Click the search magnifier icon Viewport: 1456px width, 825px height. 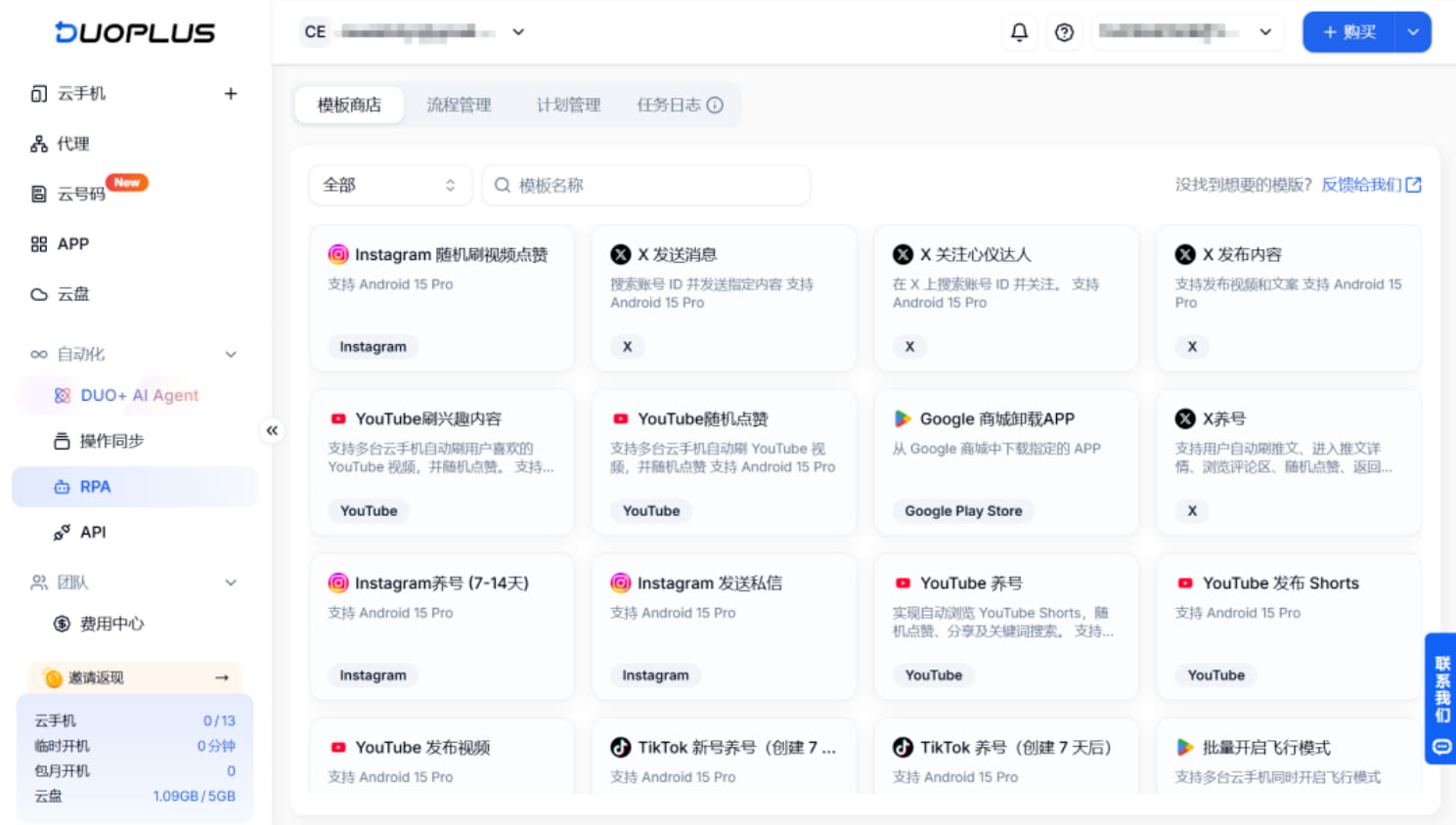pos(503,185)
